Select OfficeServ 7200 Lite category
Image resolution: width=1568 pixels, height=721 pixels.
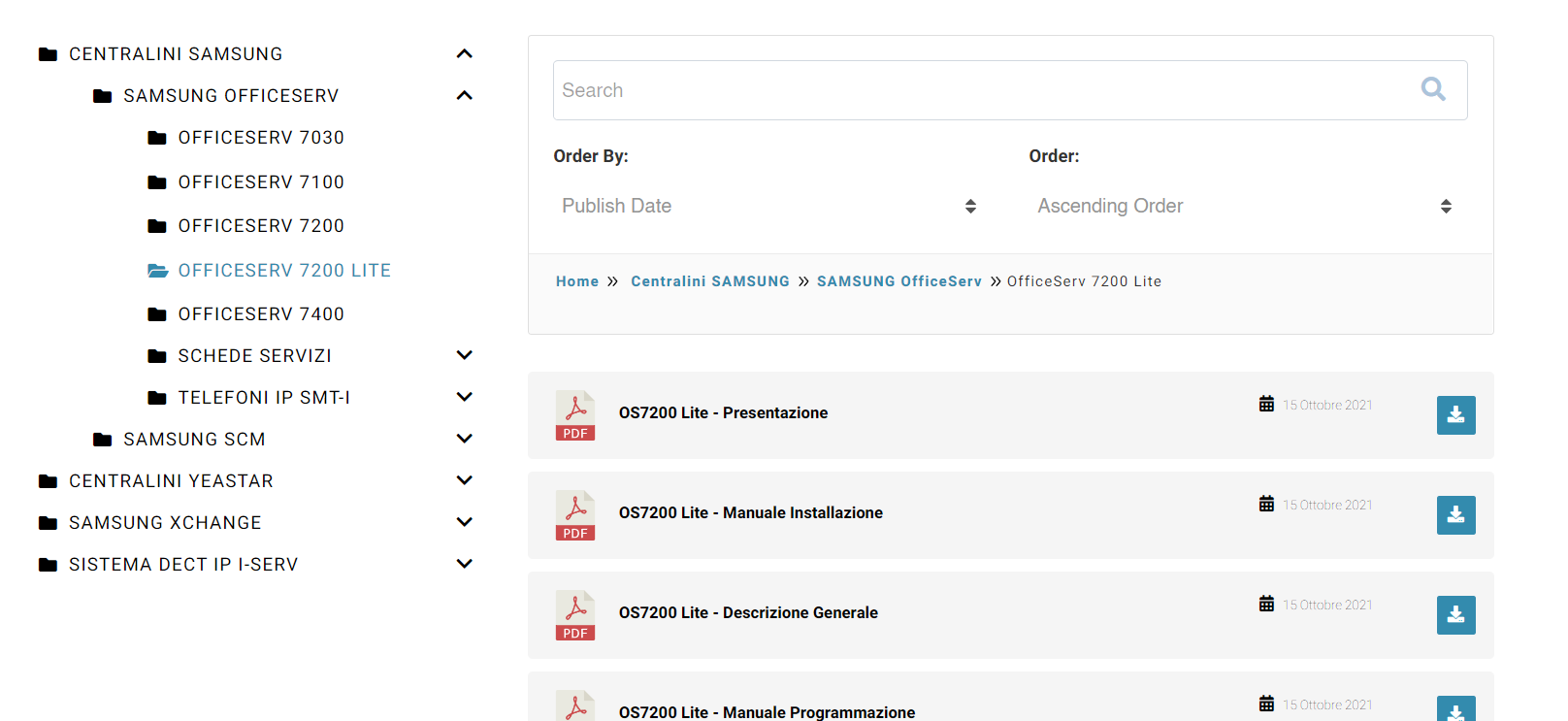coord(284,271)
